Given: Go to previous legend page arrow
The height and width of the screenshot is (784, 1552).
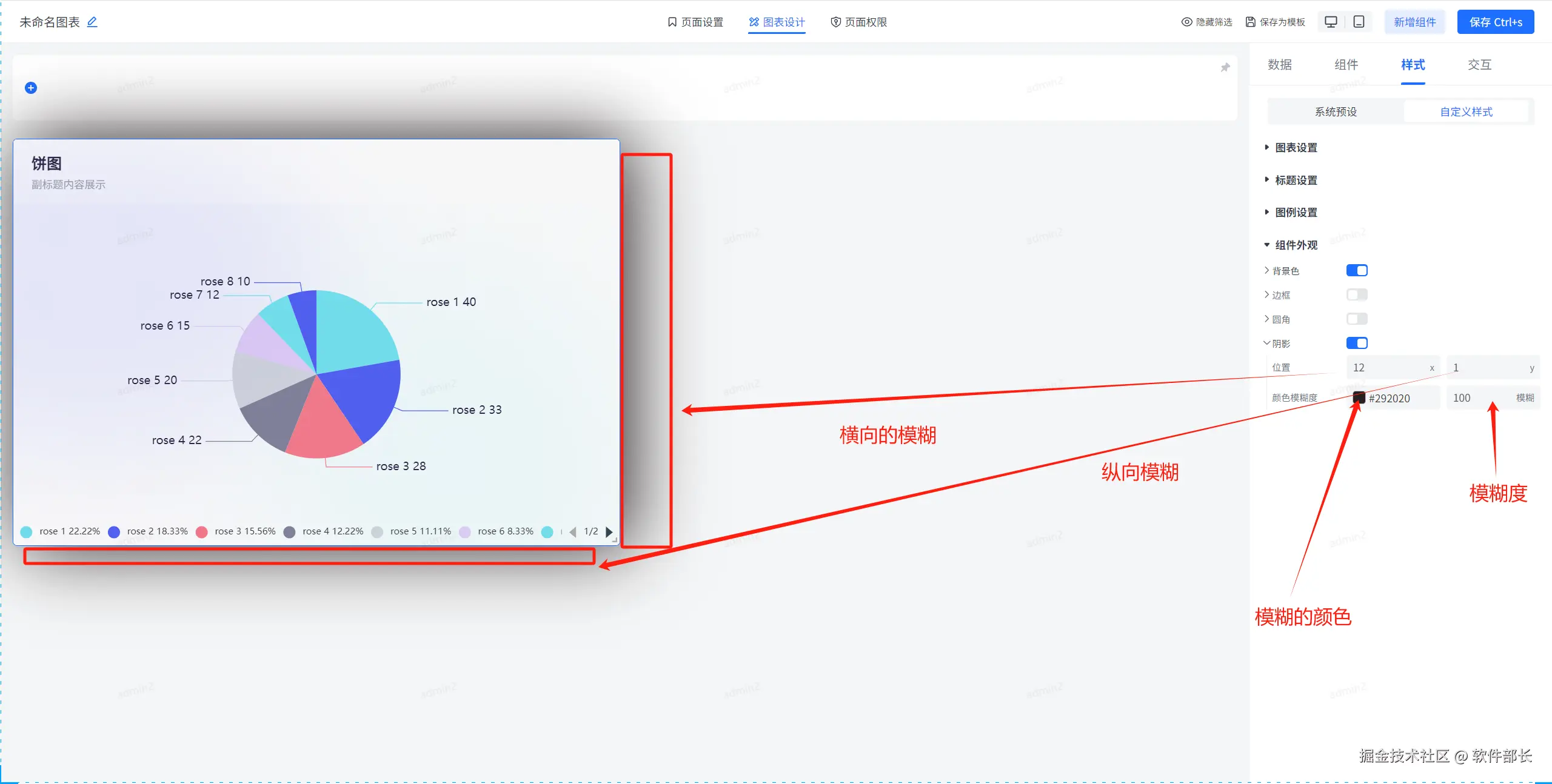Looking at the screenshot, I should pyautogui.click(x=573, y=532).
